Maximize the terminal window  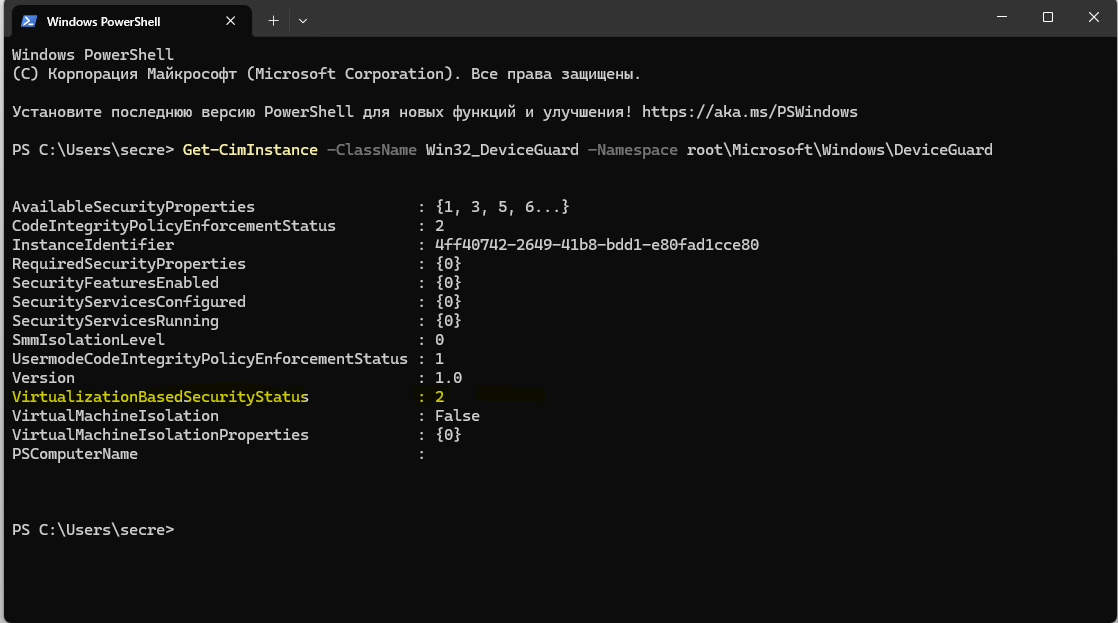click(1048, 18)
